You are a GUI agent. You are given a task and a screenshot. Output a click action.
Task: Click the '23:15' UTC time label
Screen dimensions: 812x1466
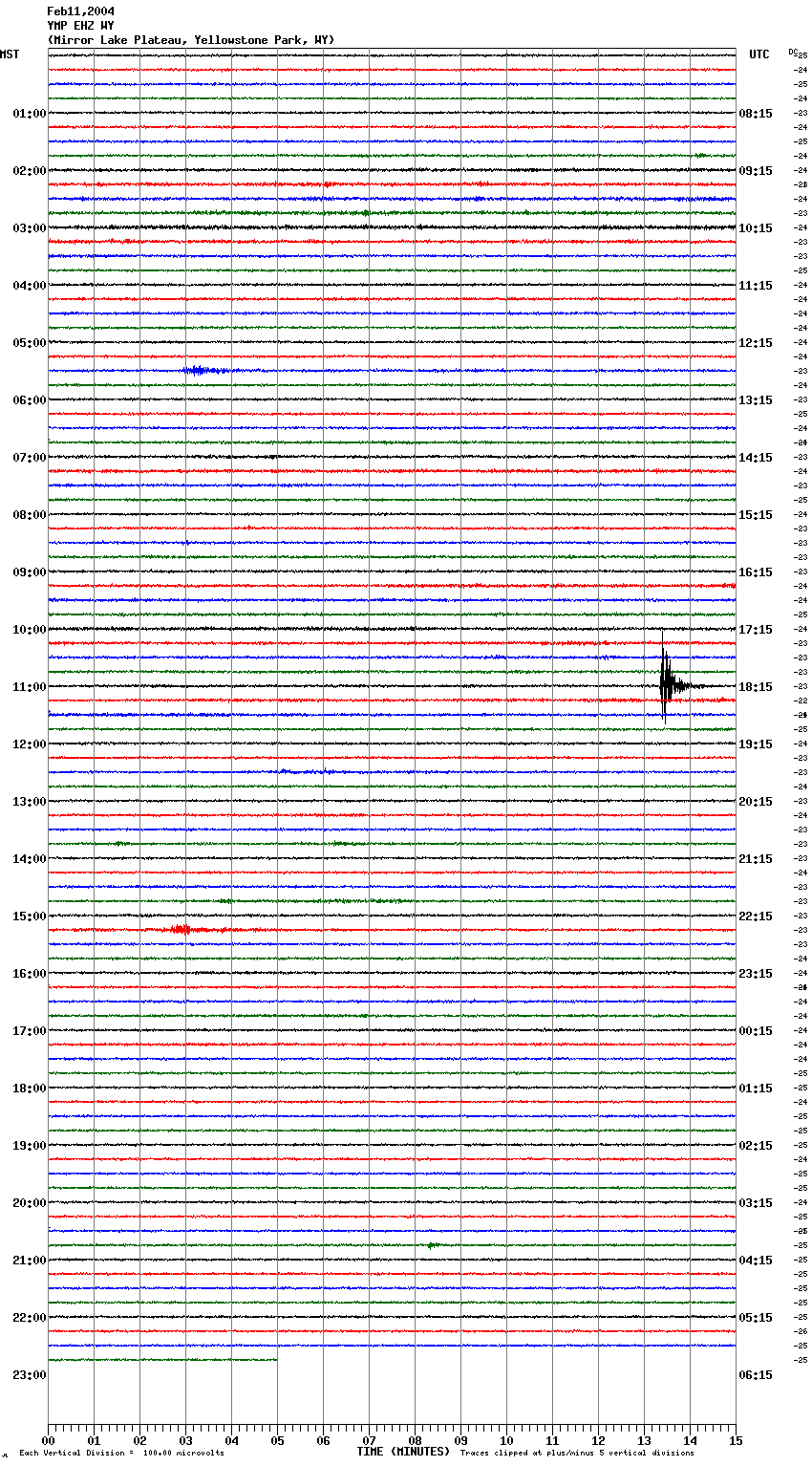756,974
